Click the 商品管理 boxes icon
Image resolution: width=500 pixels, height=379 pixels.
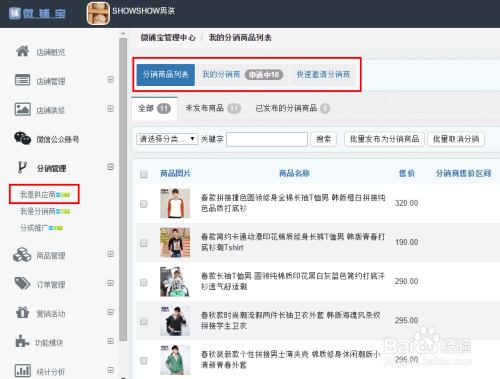coord(22,255)
